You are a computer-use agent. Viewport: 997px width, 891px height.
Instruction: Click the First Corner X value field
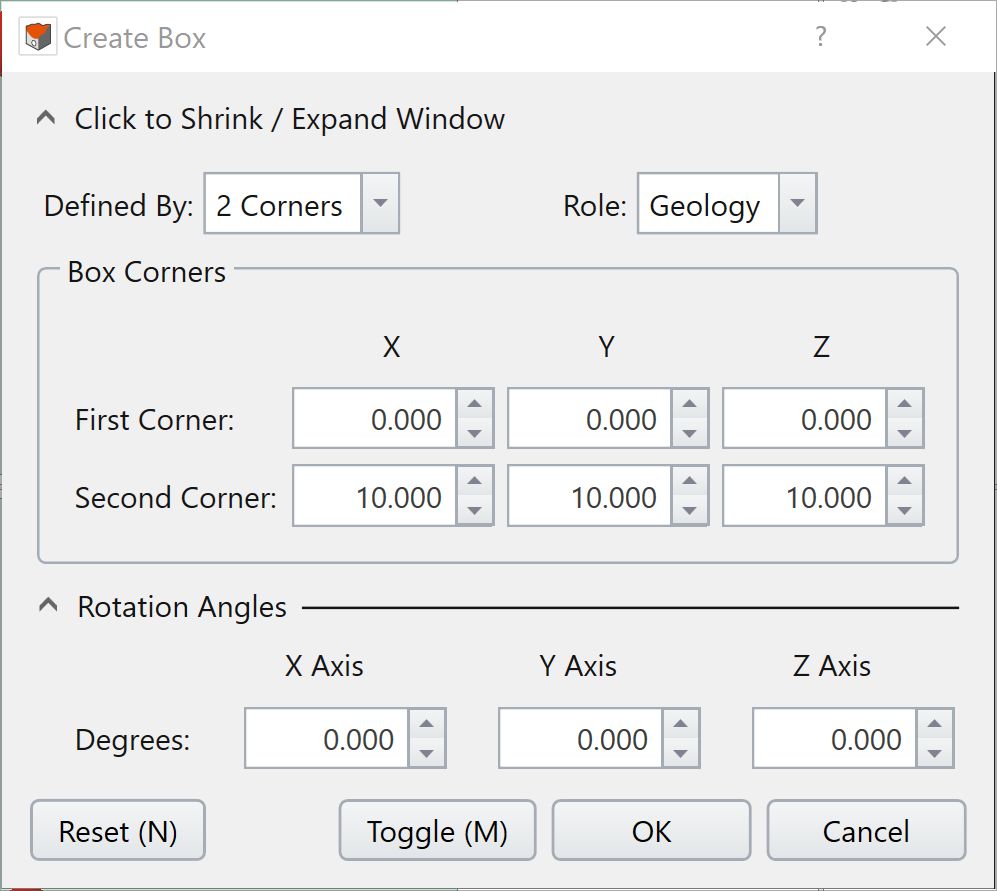click(374, 418)
